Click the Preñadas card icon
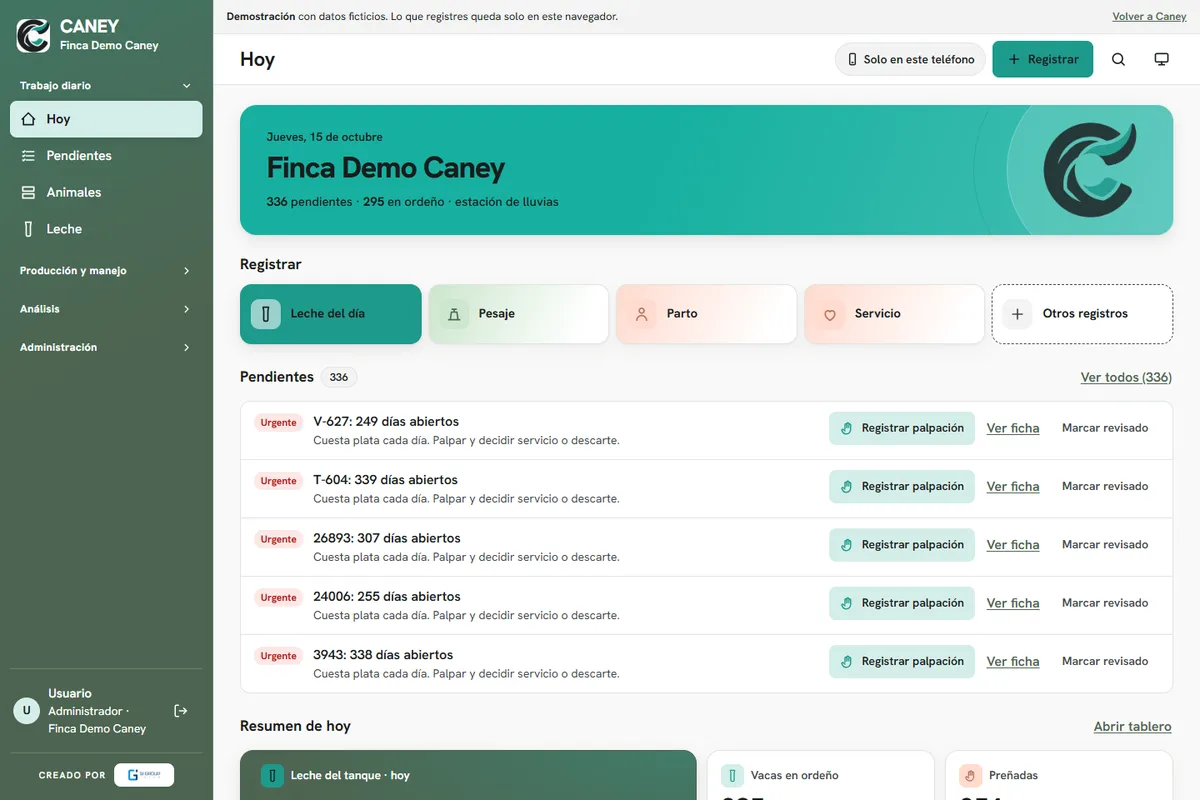This screenshot has height=800, width=1200. pos(970,775)
